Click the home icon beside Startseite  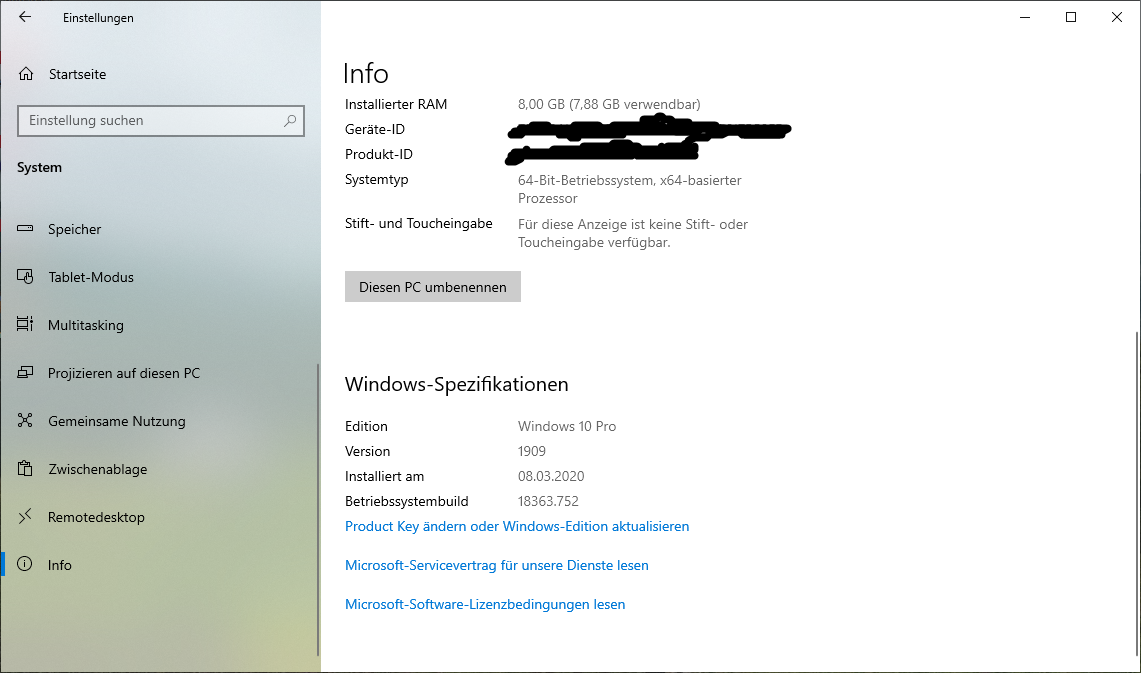(26, 73)
